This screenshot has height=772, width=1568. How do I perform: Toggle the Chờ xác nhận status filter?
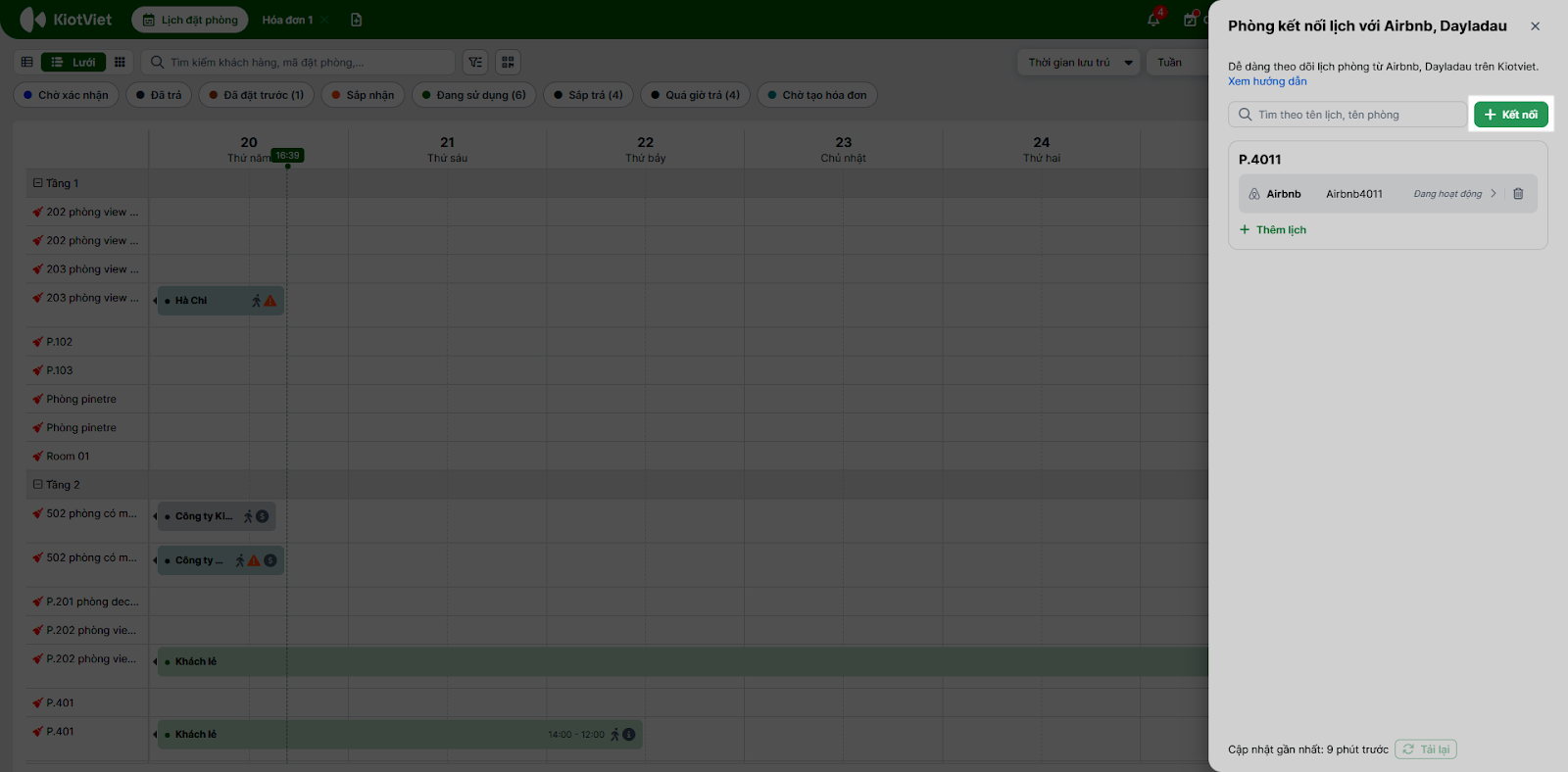click(x=67, y=95)
